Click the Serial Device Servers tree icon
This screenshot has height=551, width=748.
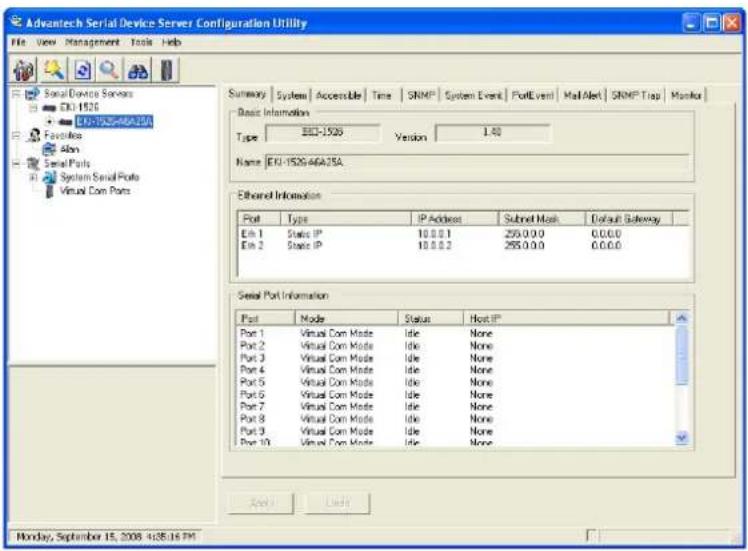pos(32,94)
